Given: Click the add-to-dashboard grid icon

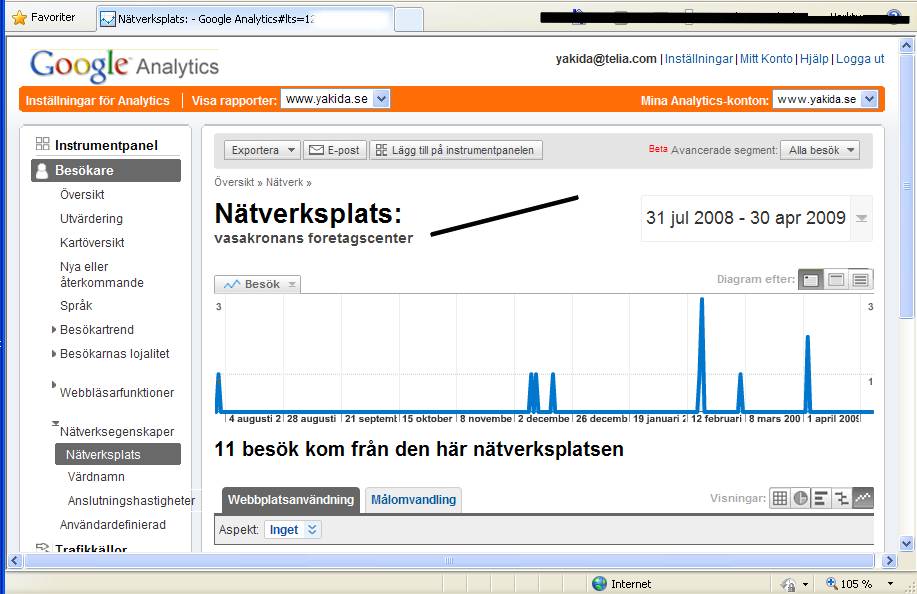Looking at the screenshot, I should pos(381,150).
